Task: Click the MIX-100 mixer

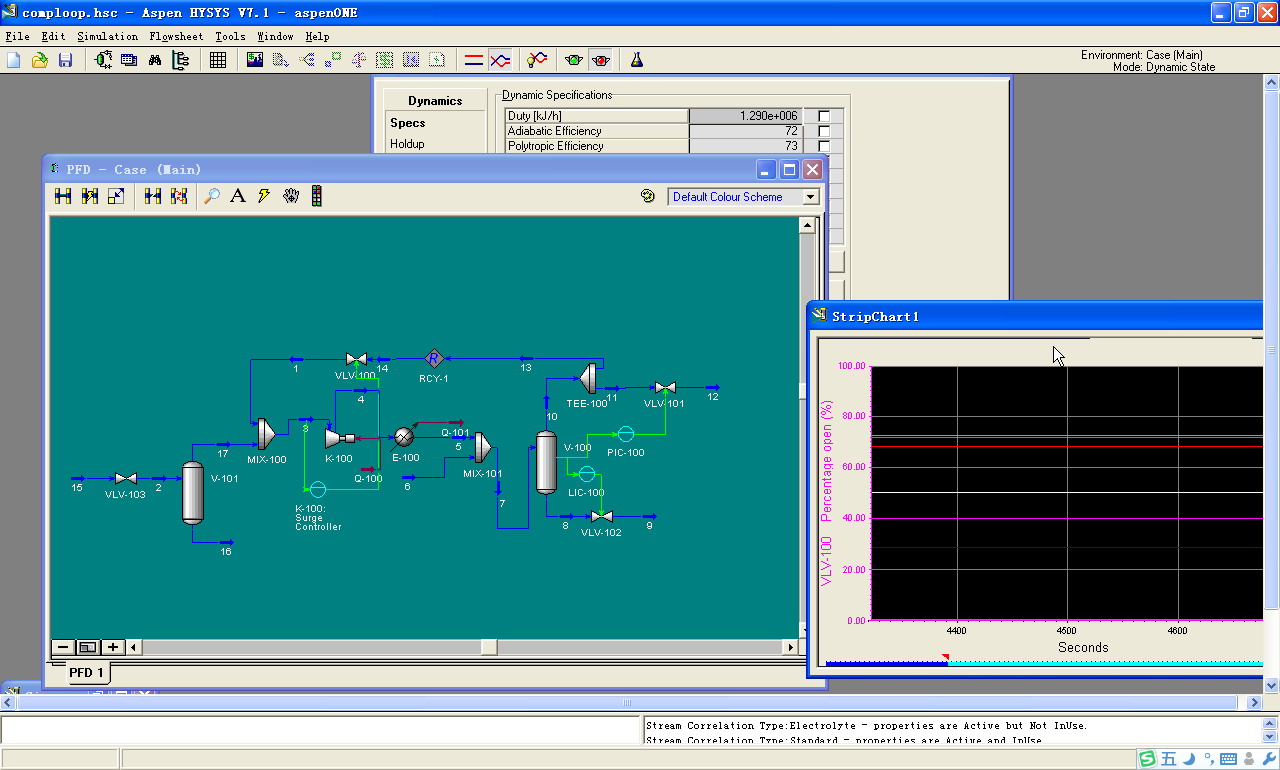Action: click(x=266, y=433)
